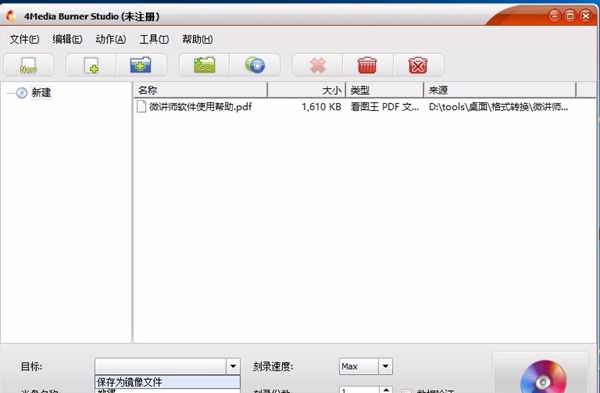Click the trash bin with X icon
This screenshot has width=600, height=393.
pyautogui.click(x=418, y=65)
